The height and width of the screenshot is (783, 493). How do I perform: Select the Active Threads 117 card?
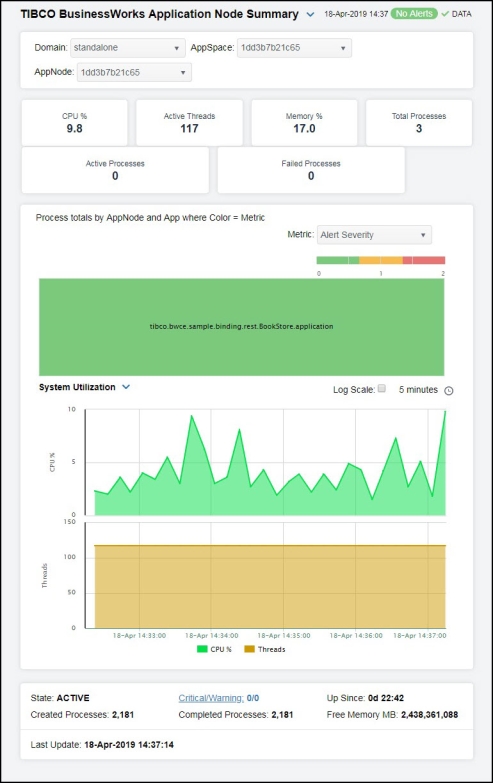tap(189, 123)
